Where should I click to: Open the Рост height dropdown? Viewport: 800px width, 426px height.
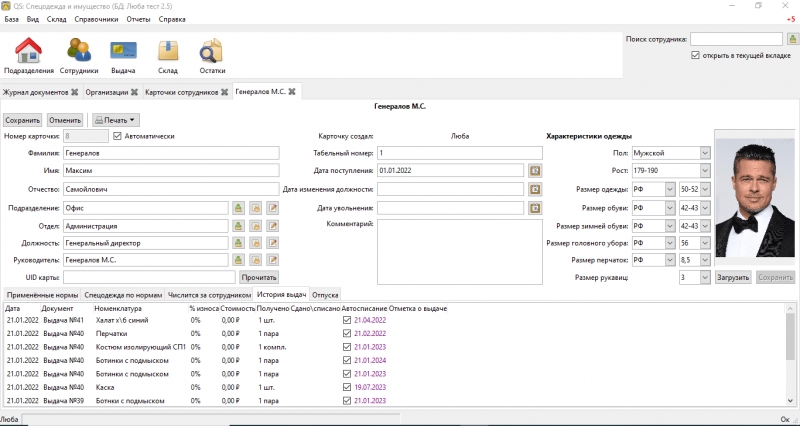coord(705,171)
